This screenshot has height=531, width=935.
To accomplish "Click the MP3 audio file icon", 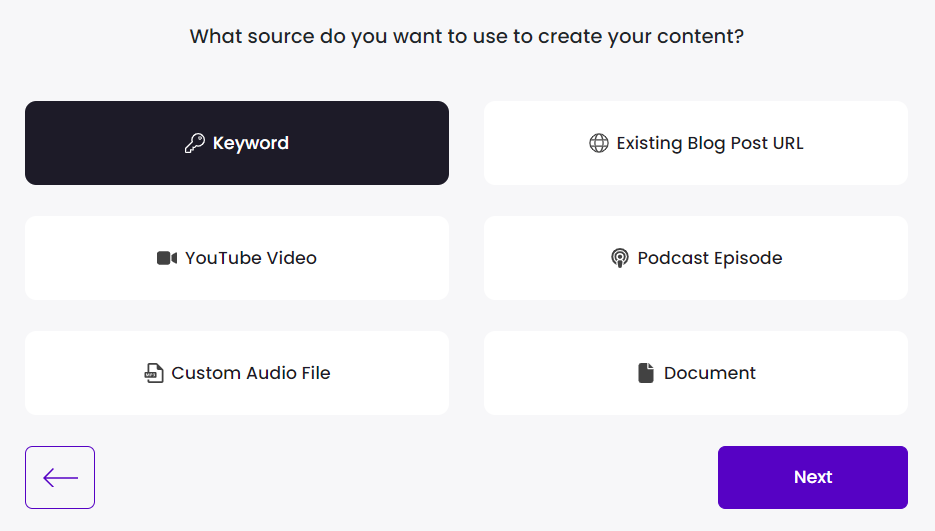I will pos(153,373).
